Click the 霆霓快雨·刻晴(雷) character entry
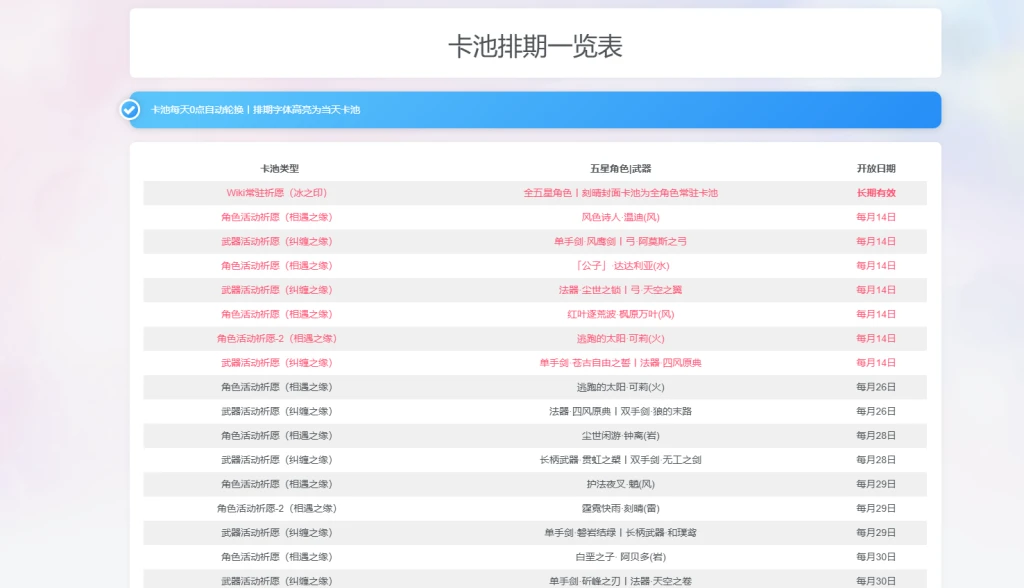Image resolution: width=1024 pixels, height=588 pixels. click(x=620, y=508)
